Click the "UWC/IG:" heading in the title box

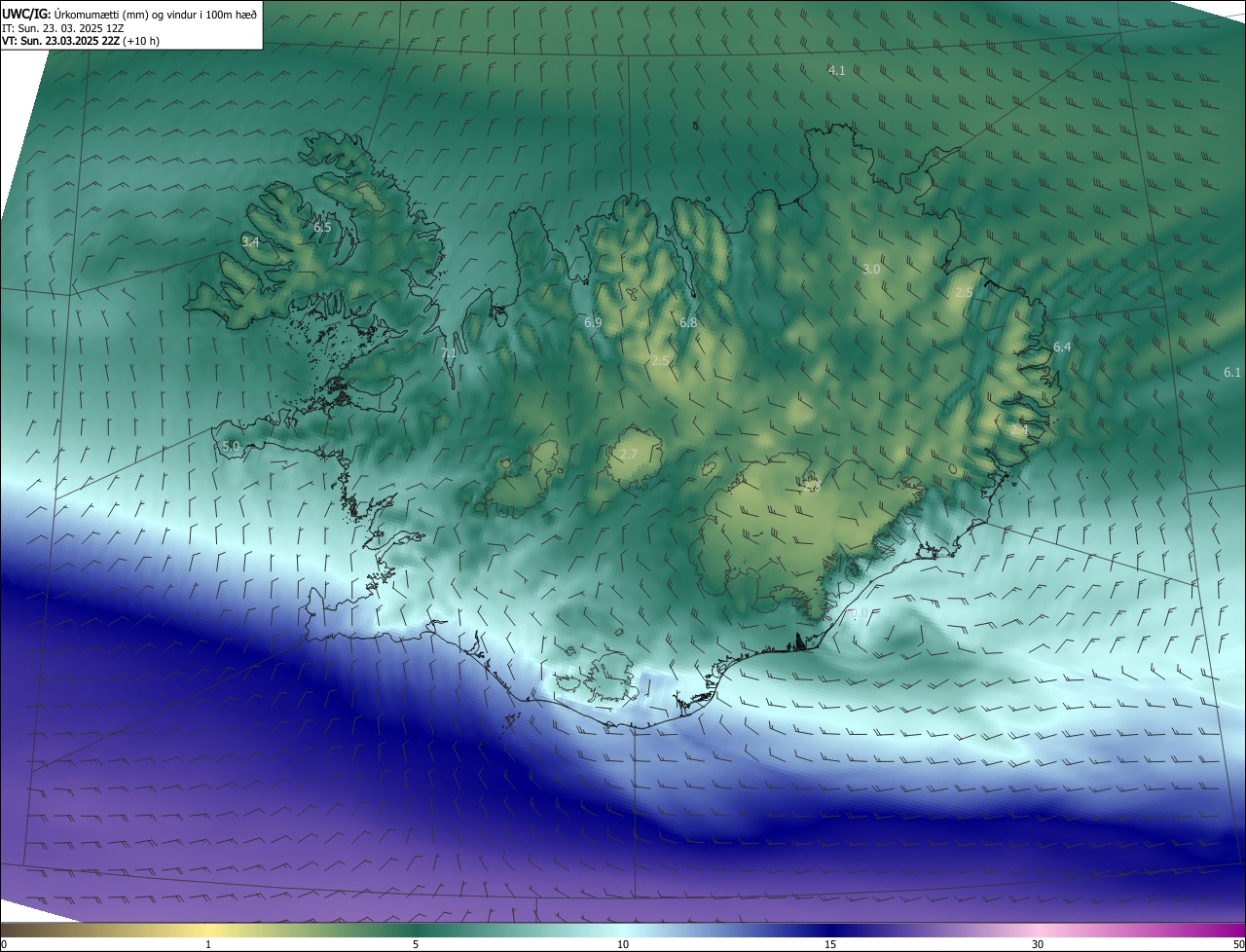click(x=26, y=14)
